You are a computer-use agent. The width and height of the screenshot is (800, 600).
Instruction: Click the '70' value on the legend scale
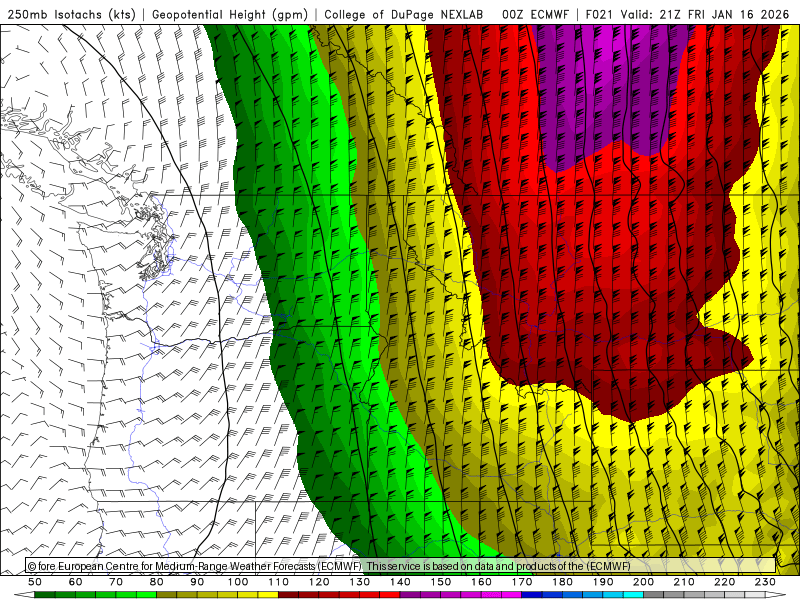116,582
